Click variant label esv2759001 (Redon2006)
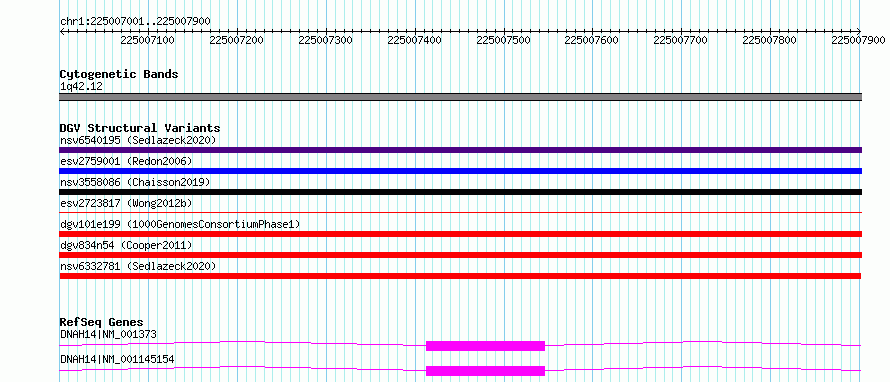 tap(126, 161)
